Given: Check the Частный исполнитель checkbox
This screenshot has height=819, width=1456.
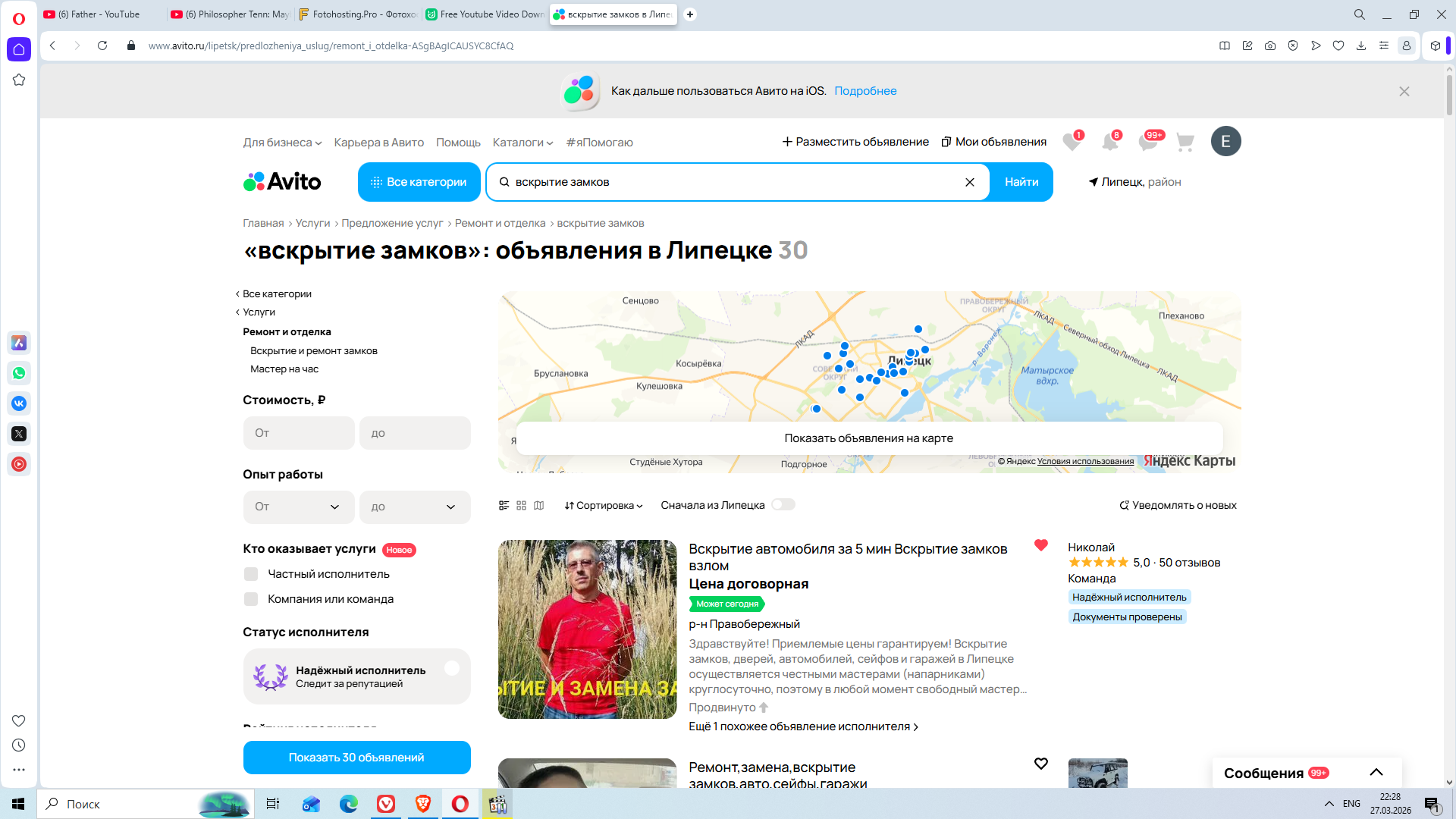Looking at the screenshot, I should pyautogui.click(x=251, y=574).
